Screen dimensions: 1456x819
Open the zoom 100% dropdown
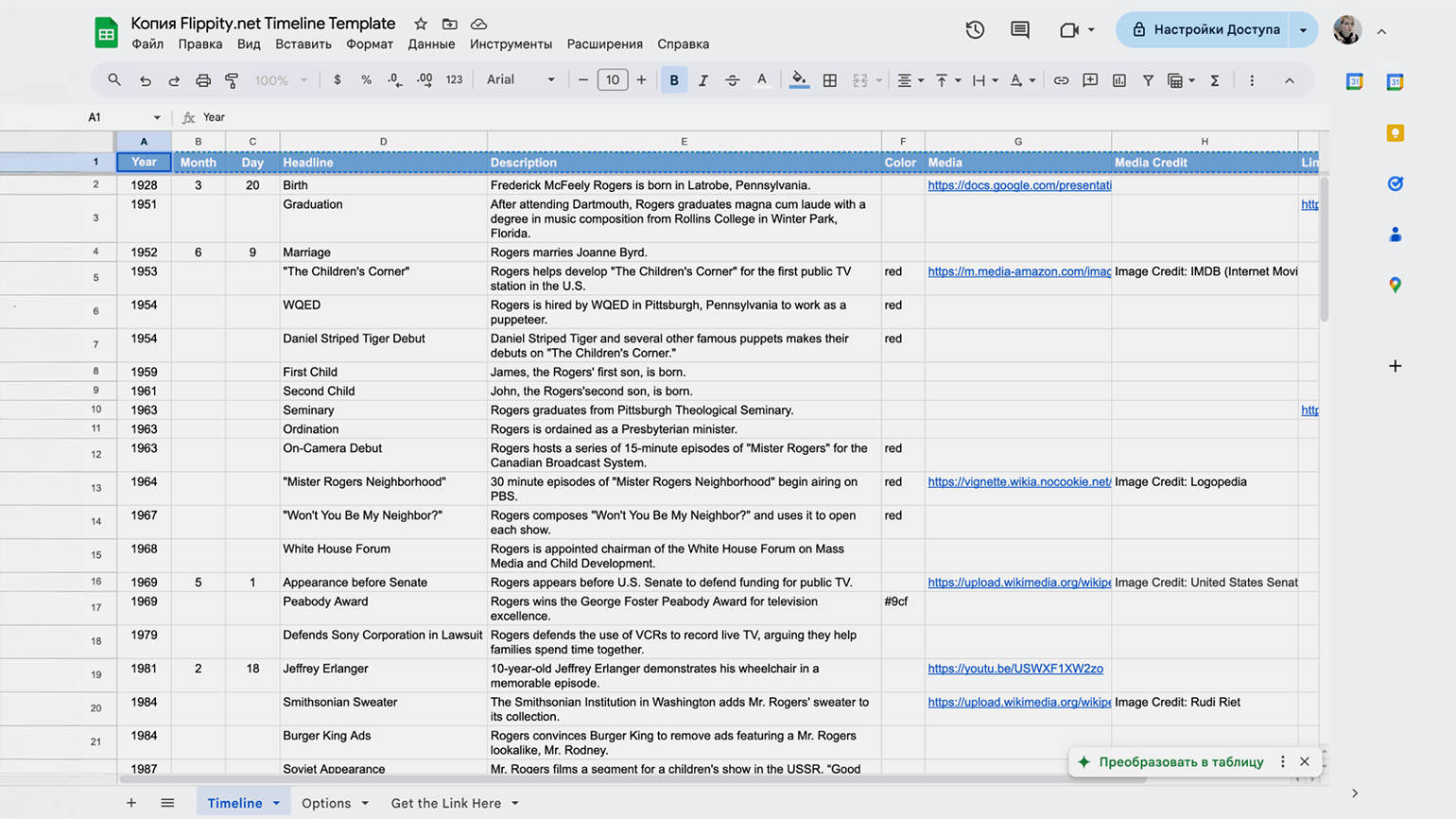pos(281,80)
